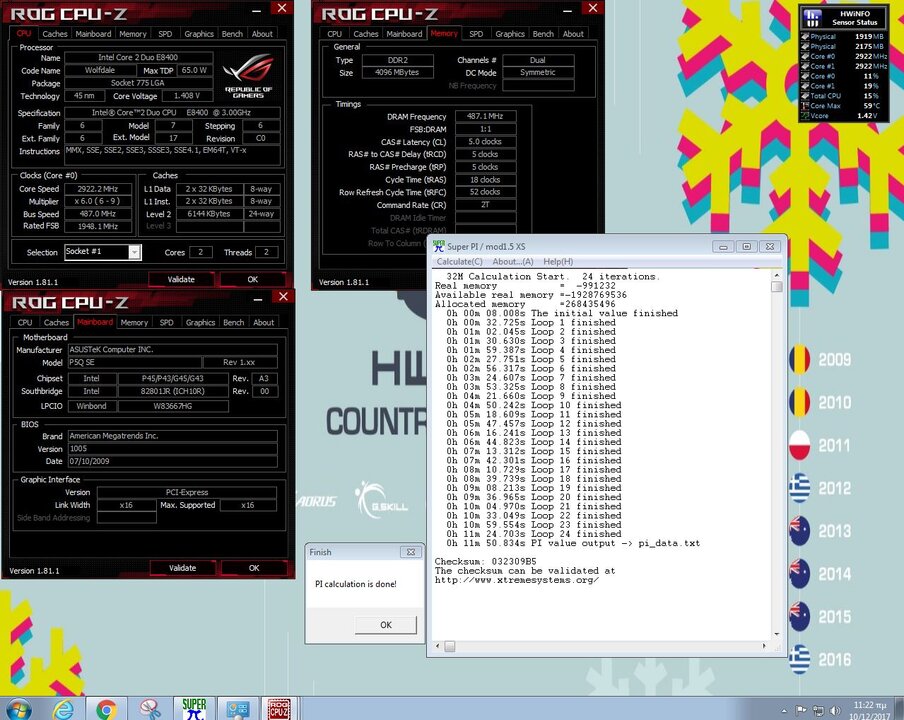904x720 pixels.
Task: Click Validate in the CPU tab window
Action: (181, 280)
